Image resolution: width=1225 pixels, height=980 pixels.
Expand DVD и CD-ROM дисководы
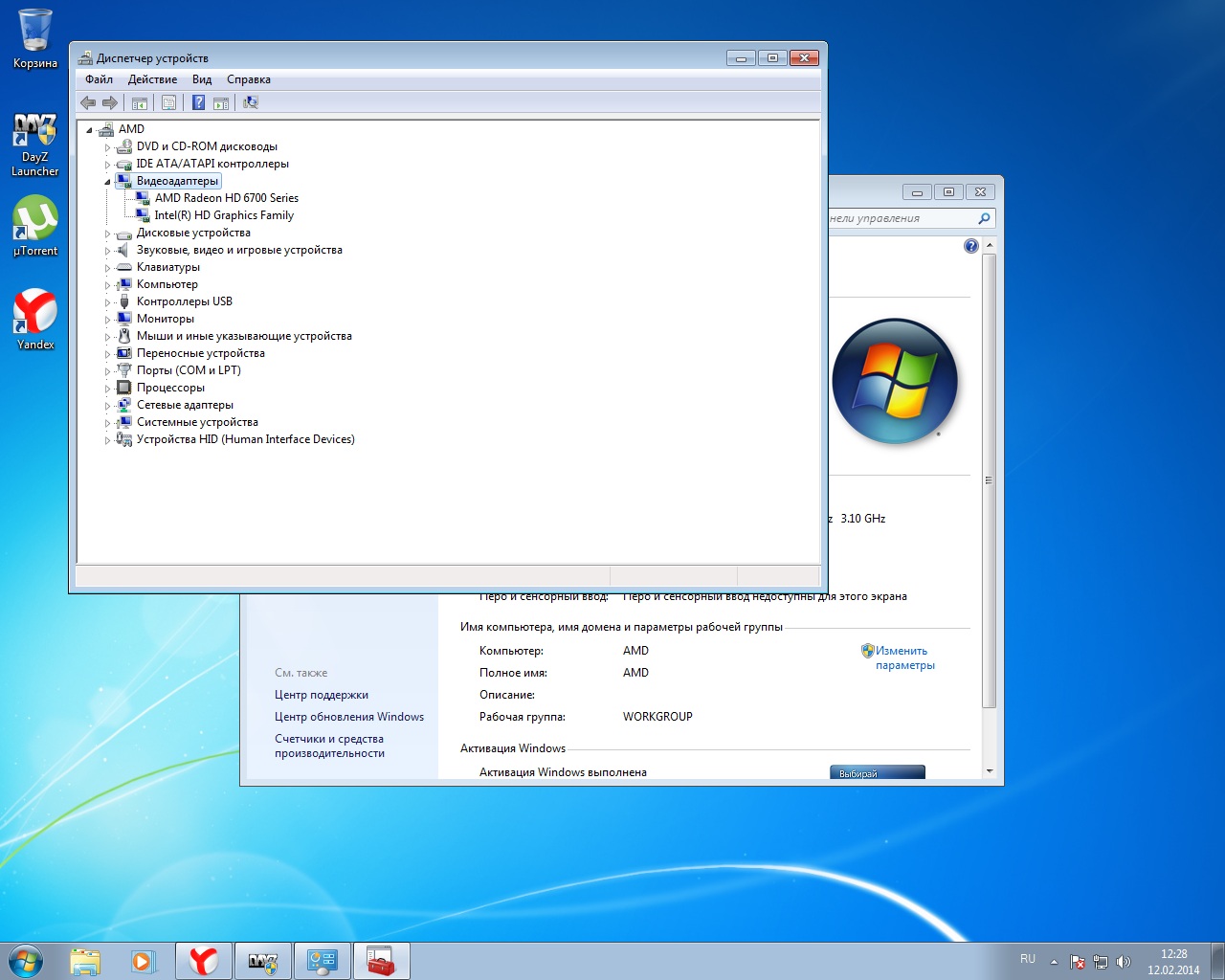pos(107,147)
